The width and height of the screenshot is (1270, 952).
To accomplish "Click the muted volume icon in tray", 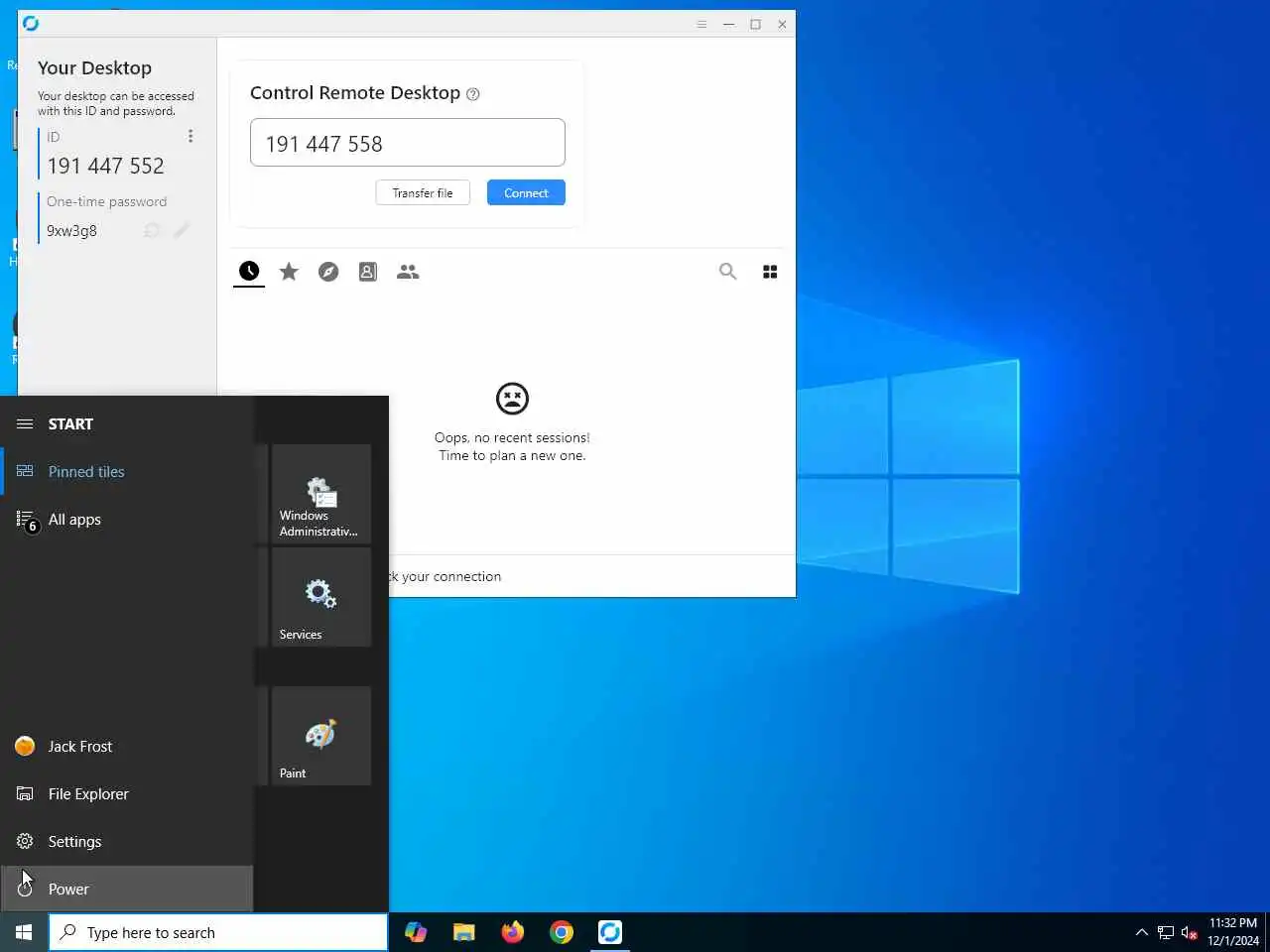I will 1190,932.
